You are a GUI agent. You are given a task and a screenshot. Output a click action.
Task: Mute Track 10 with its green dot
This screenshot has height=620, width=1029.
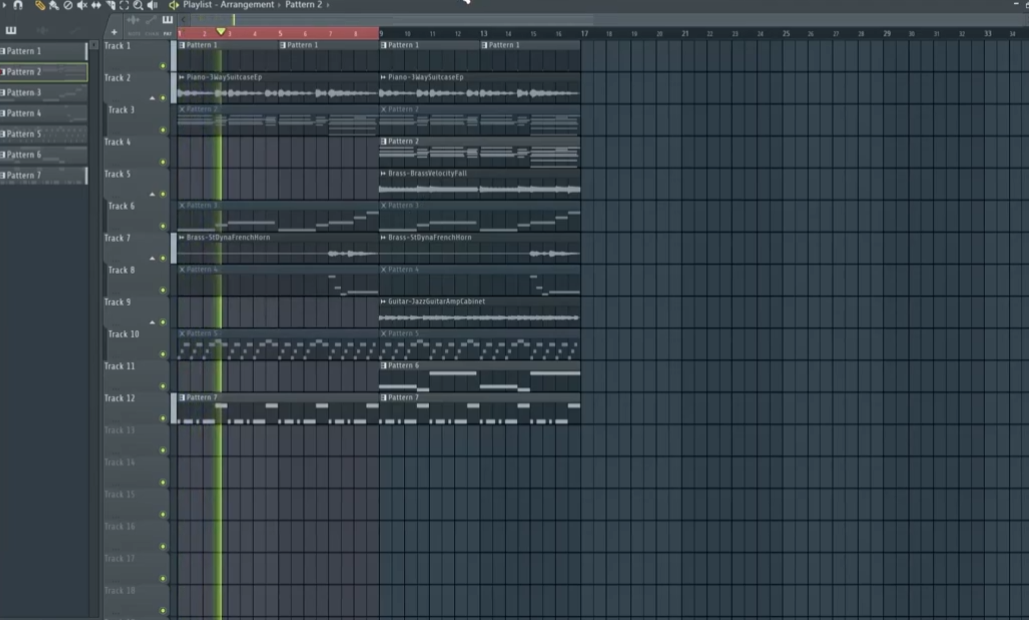(163, 354)
